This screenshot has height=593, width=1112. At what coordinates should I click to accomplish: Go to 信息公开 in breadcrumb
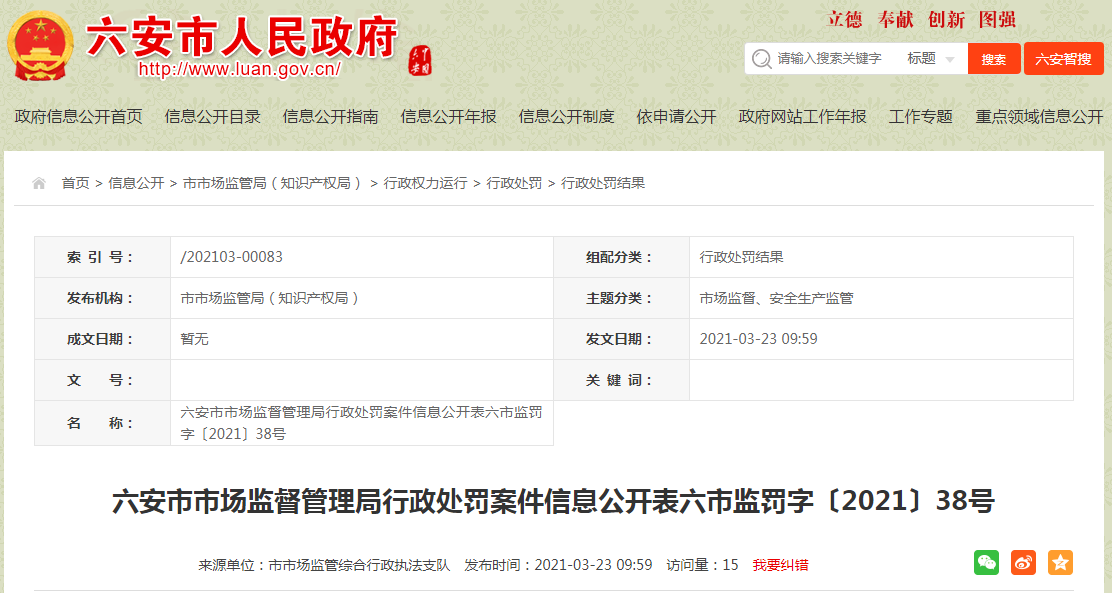pos(136,184)
